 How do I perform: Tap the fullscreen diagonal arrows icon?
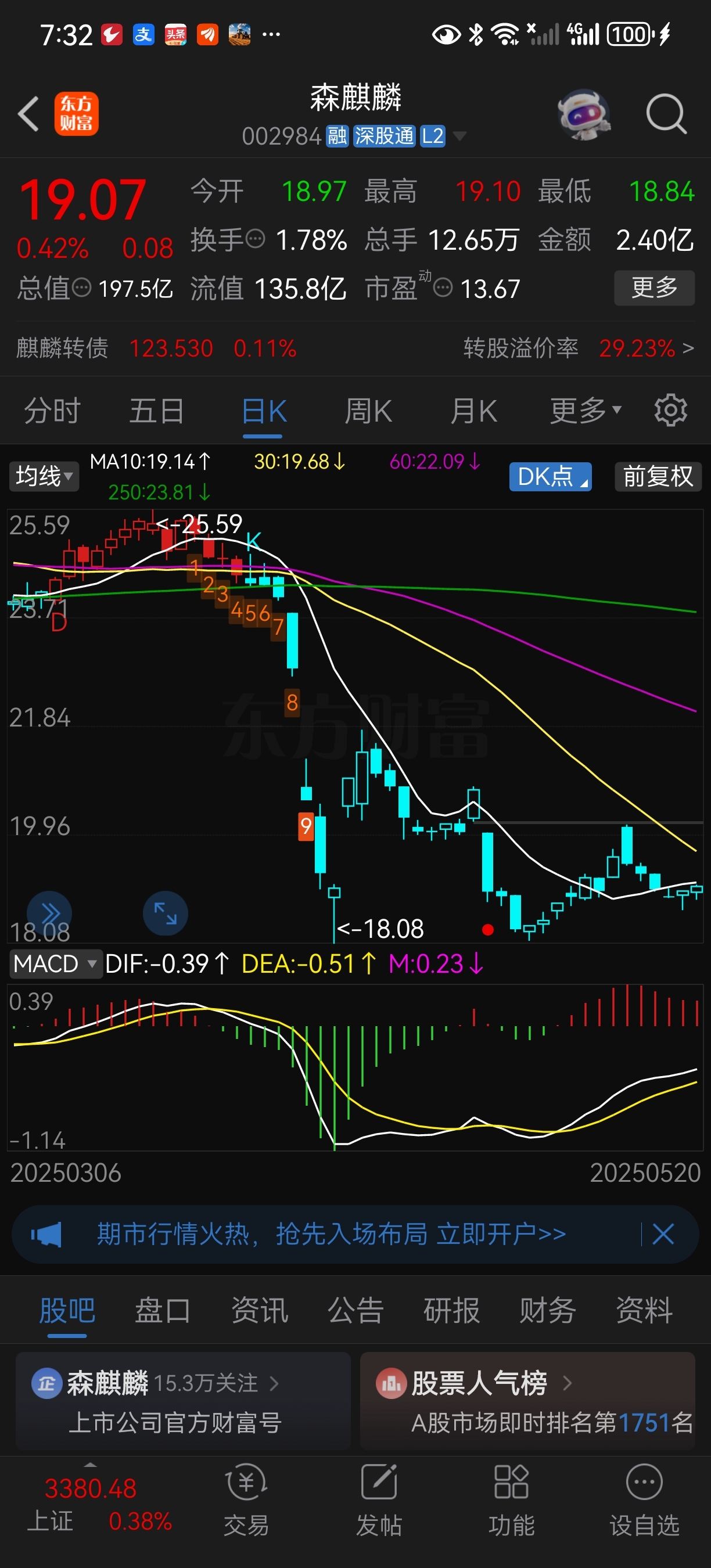[x=165, y=913]
